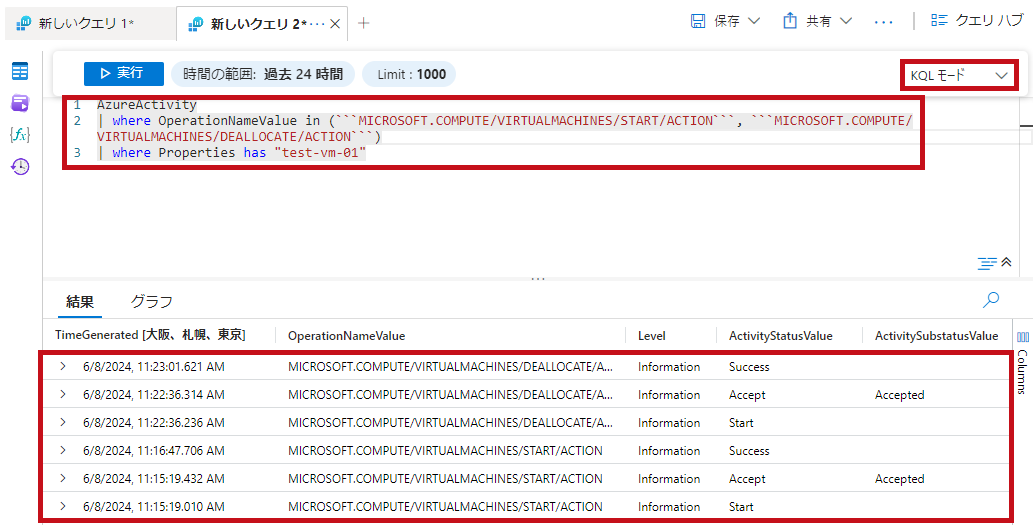Image resolution: width=1033 pixels, height=525 pixels.
Task: Expand the 共有 dropdown
Action: 846,21
